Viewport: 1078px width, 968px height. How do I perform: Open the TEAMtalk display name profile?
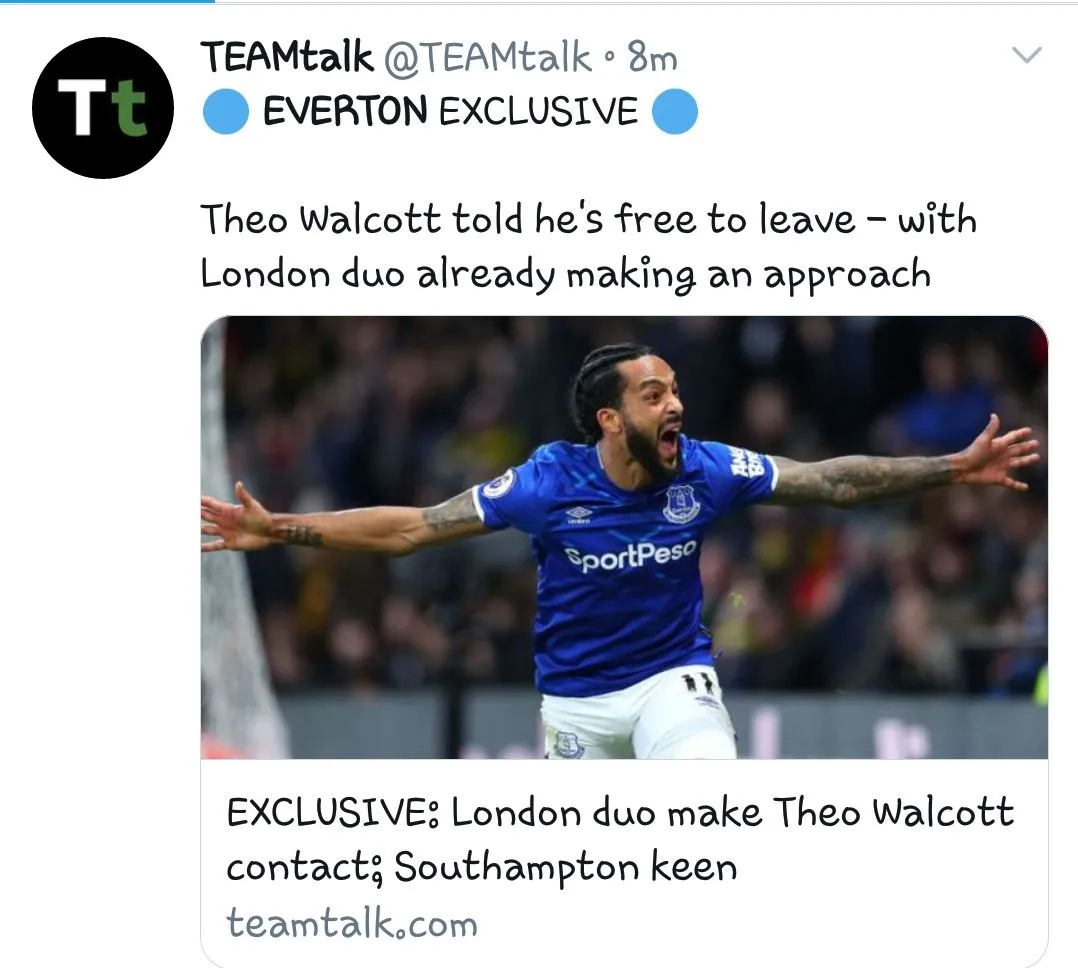click(x=287, y=56)
